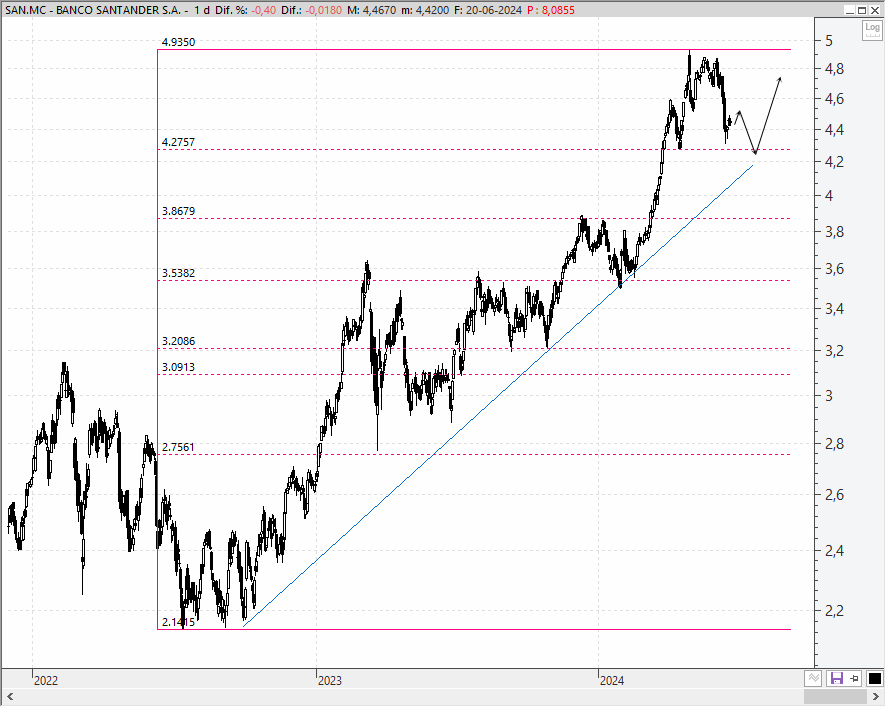The height and width of the screenshot is (707, 886).
Task: Toggle the Log scale button
Action: (x=872, y=30)
